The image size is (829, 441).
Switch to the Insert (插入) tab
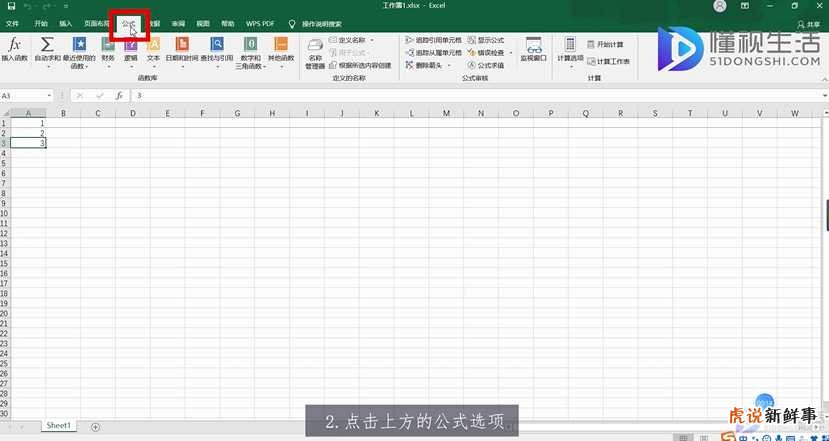point(66,24)
